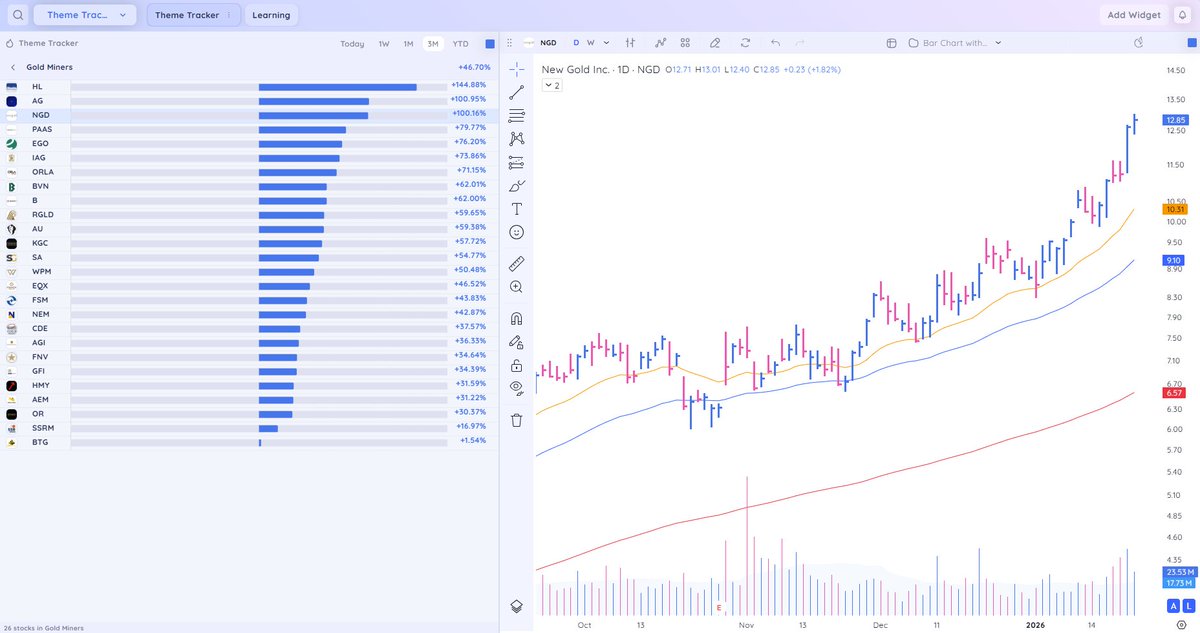Select the BTG stock row
1200x633 pixels.
click(248, 442)
